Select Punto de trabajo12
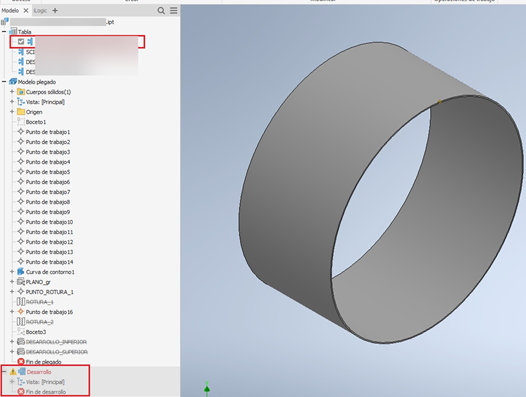This screenshot has height=397, width=526. [x=49, y=242]
